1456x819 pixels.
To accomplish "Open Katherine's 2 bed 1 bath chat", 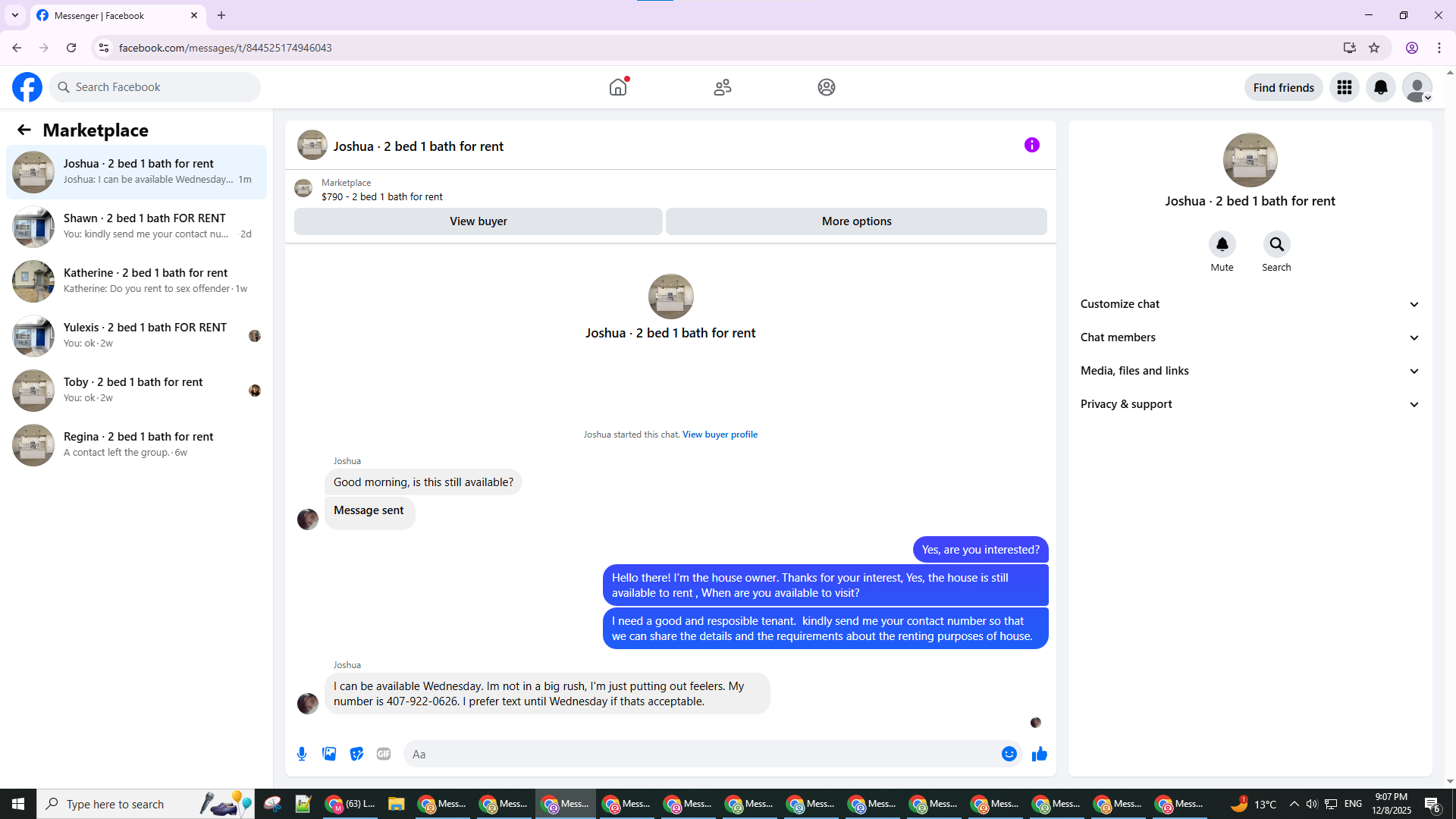I will [x=136, y=281].
